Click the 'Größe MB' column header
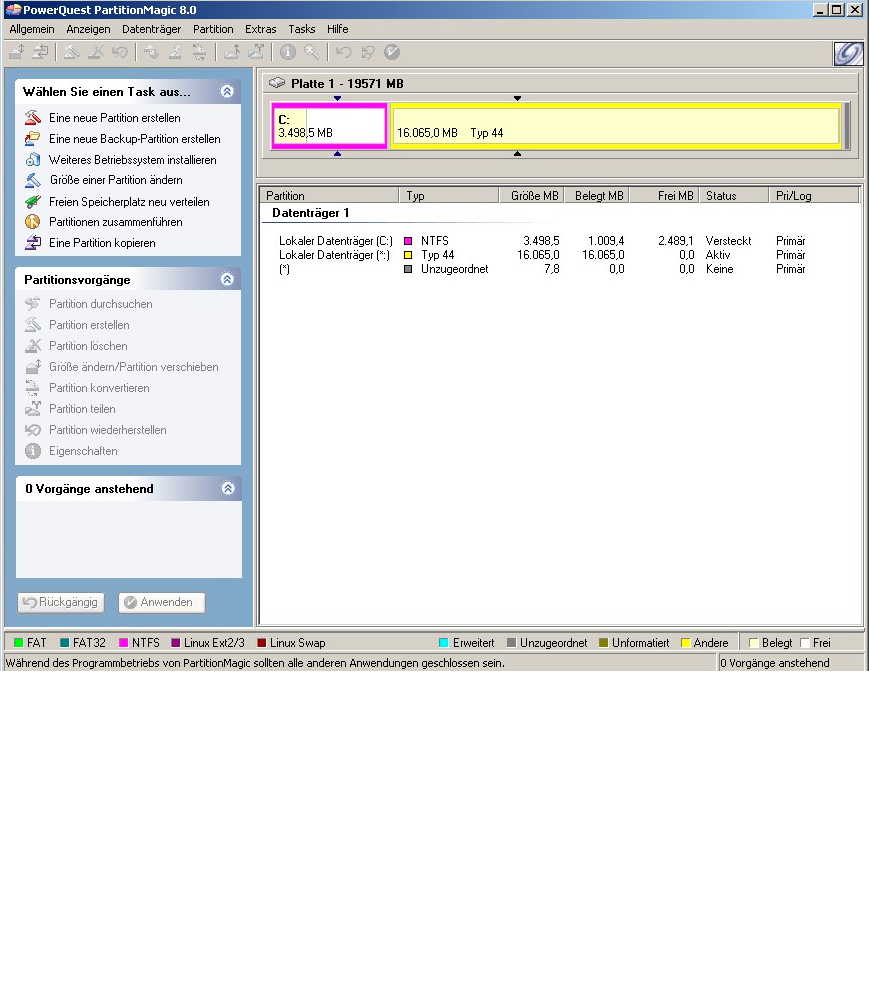 531,196
